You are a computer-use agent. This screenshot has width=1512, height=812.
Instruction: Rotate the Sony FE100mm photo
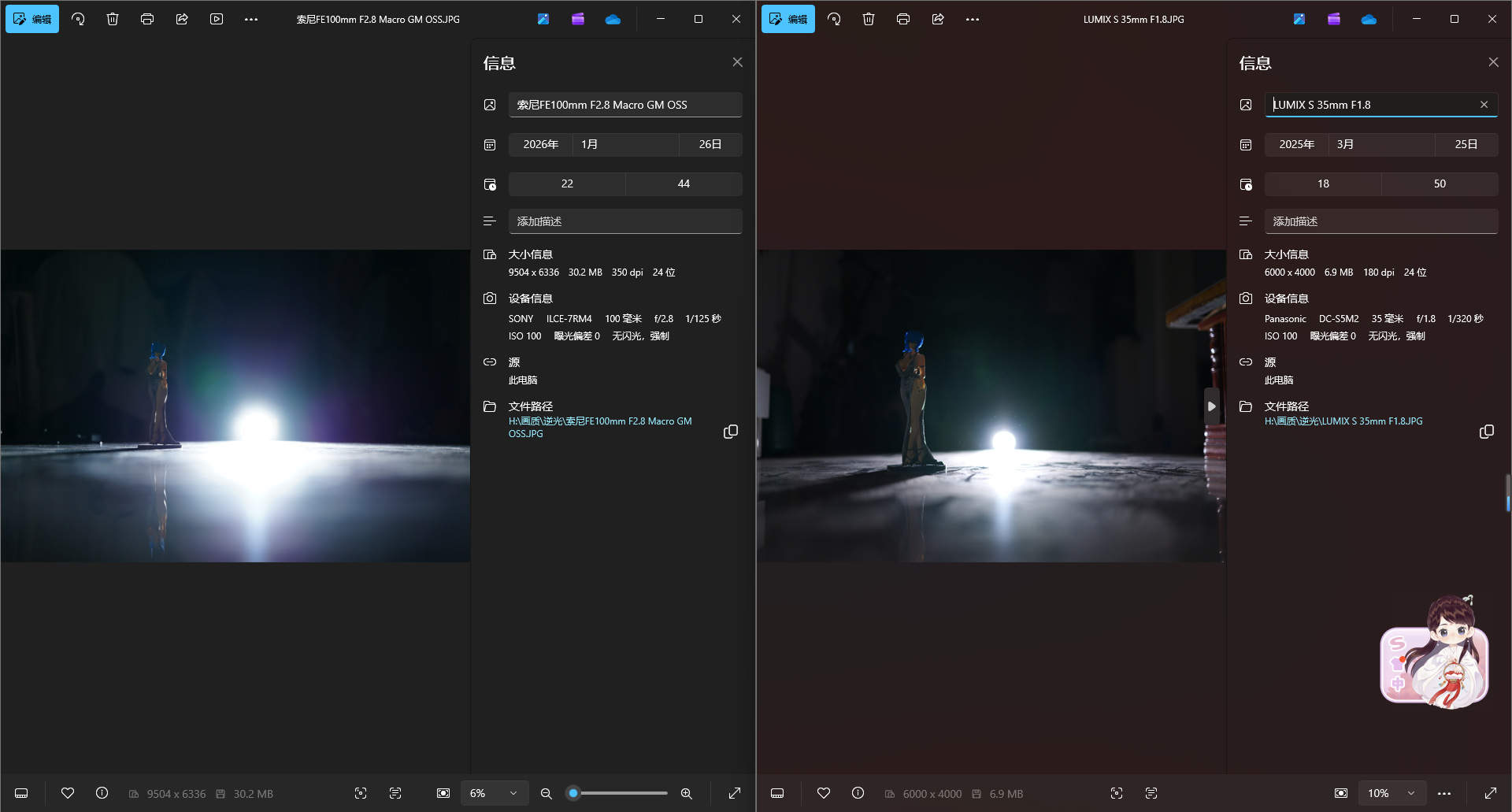pyautogui.click(x=78, y=19)
